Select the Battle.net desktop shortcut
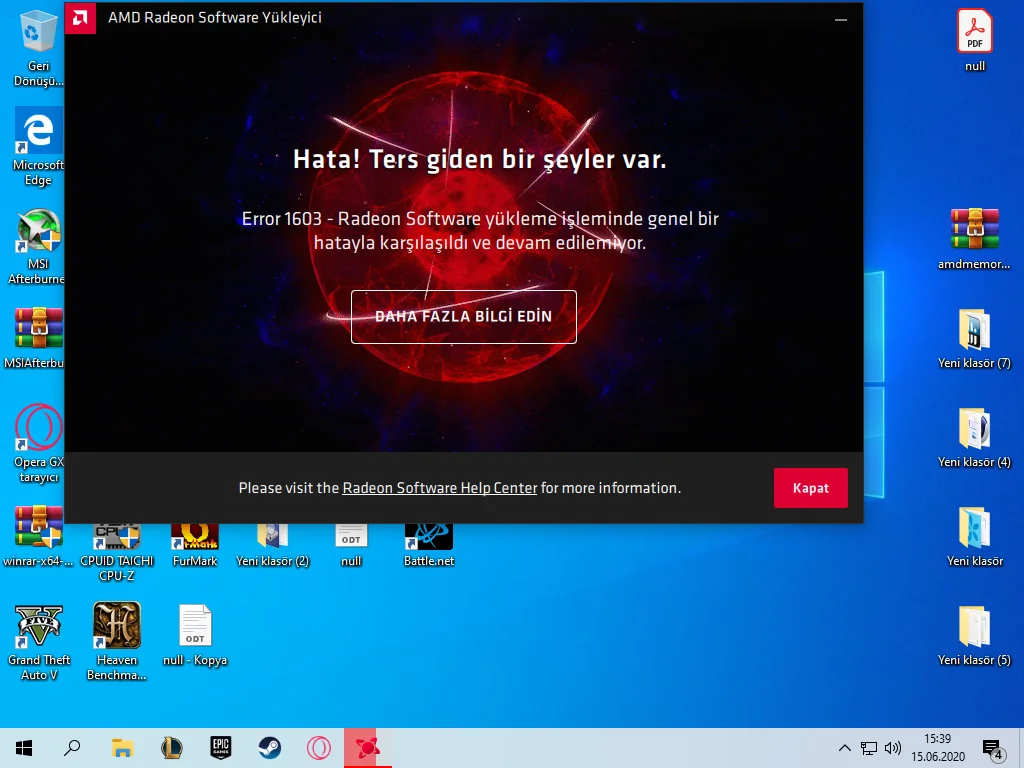This screenshot has width=1024, height=768. click(428, 545)
